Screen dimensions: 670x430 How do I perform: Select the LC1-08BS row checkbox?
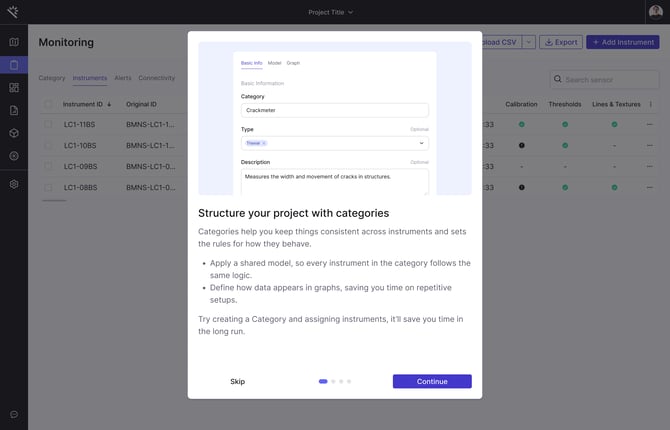coord(48,187)
